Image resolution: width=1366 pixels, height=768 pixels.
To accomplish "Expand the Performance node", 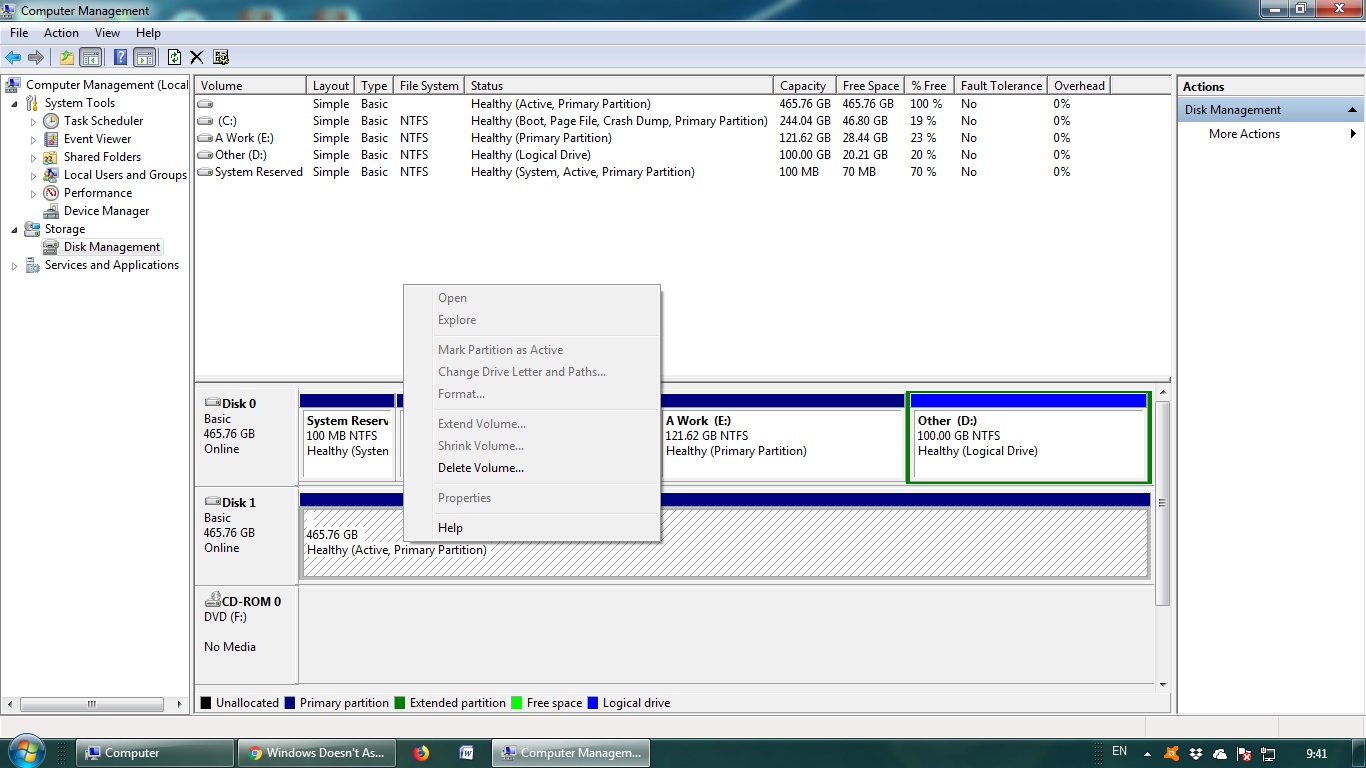I will tap(33, 193).
